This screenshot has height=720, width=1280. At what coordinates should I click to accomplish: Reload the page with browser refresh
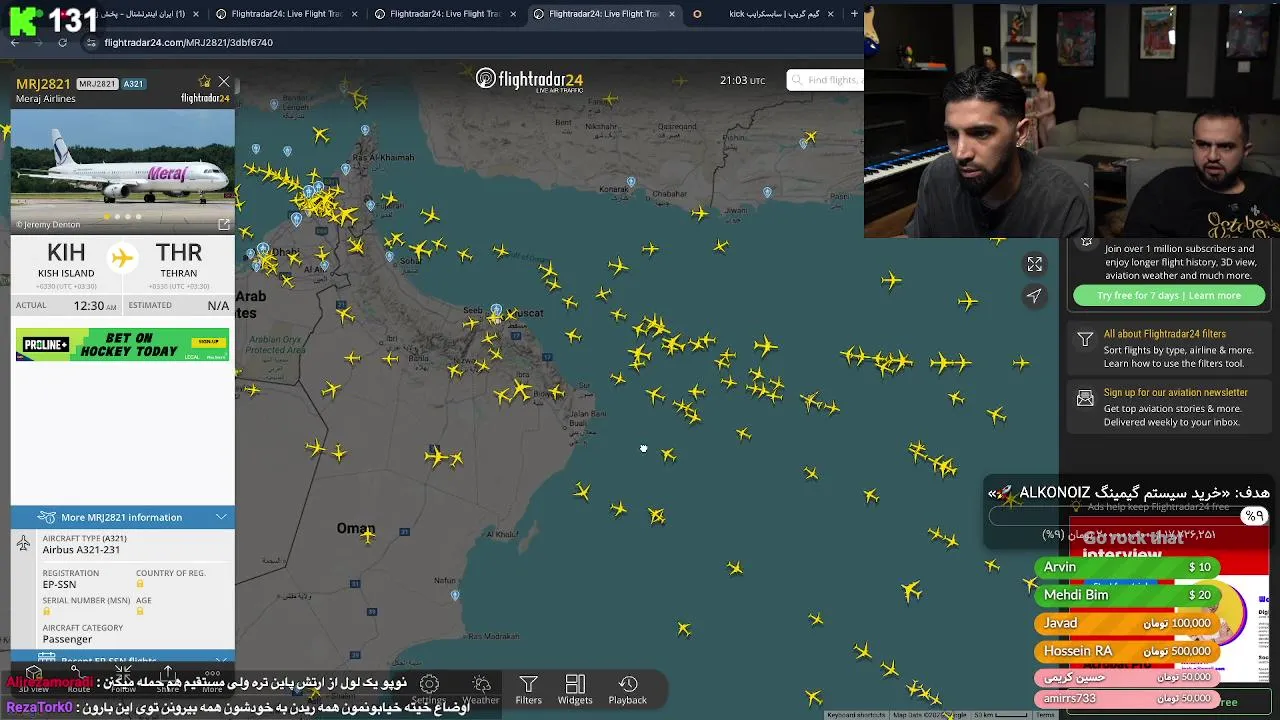tap(62, 42)
